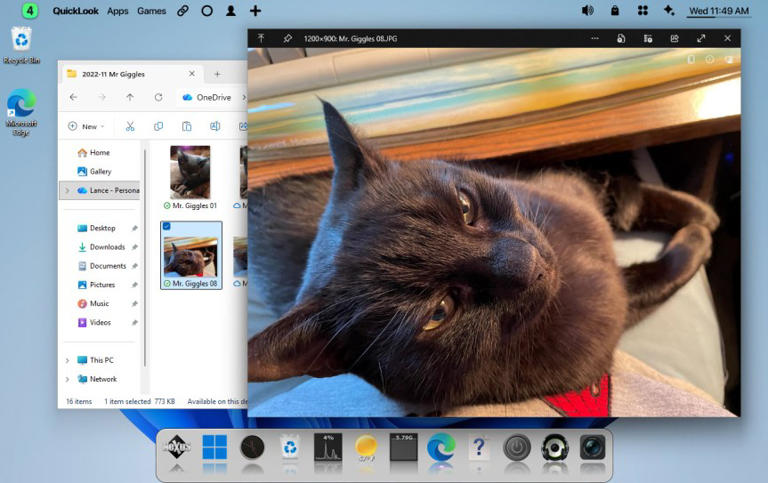The width and height of the screenshot is (768, 483).
Task: Open the CPU meter in the dock
Action: click(x=328, y=447)
